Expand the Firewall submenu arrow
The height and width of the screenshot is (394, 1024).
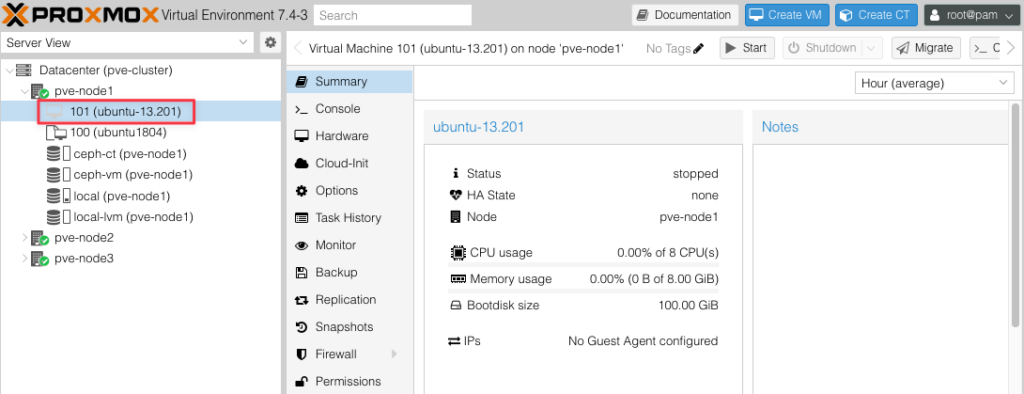(394, 354)
